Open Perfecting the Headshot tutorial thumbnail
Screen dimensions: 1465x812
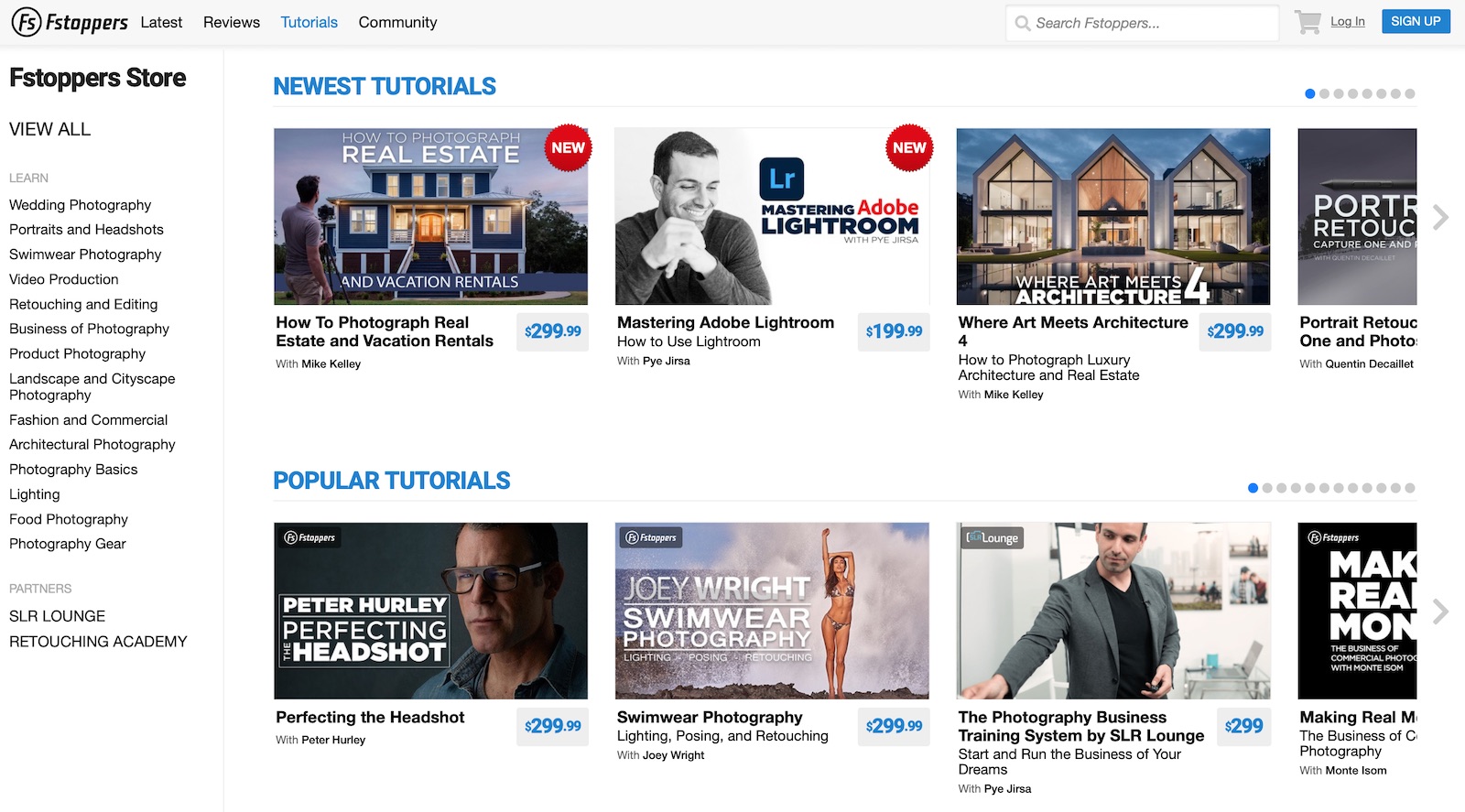pyautogui.click(x=430, y=611)
